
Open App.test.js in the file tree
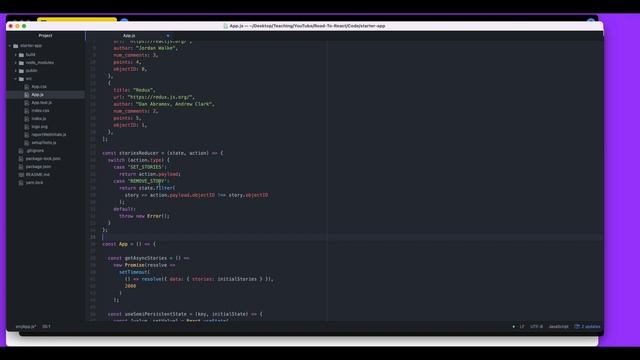pos(42,102)
